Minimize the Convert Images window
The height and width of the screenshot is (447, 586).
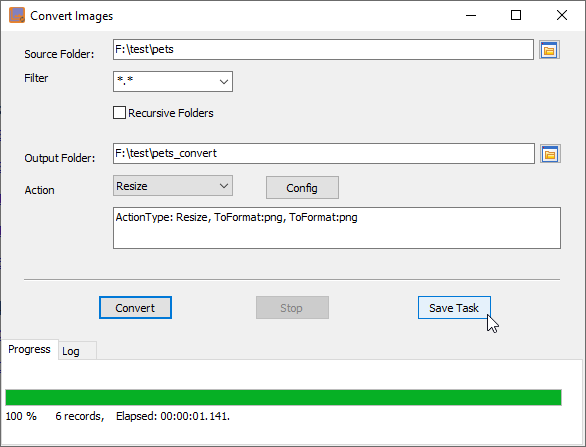pyautogui.click(x=471, y=15)
